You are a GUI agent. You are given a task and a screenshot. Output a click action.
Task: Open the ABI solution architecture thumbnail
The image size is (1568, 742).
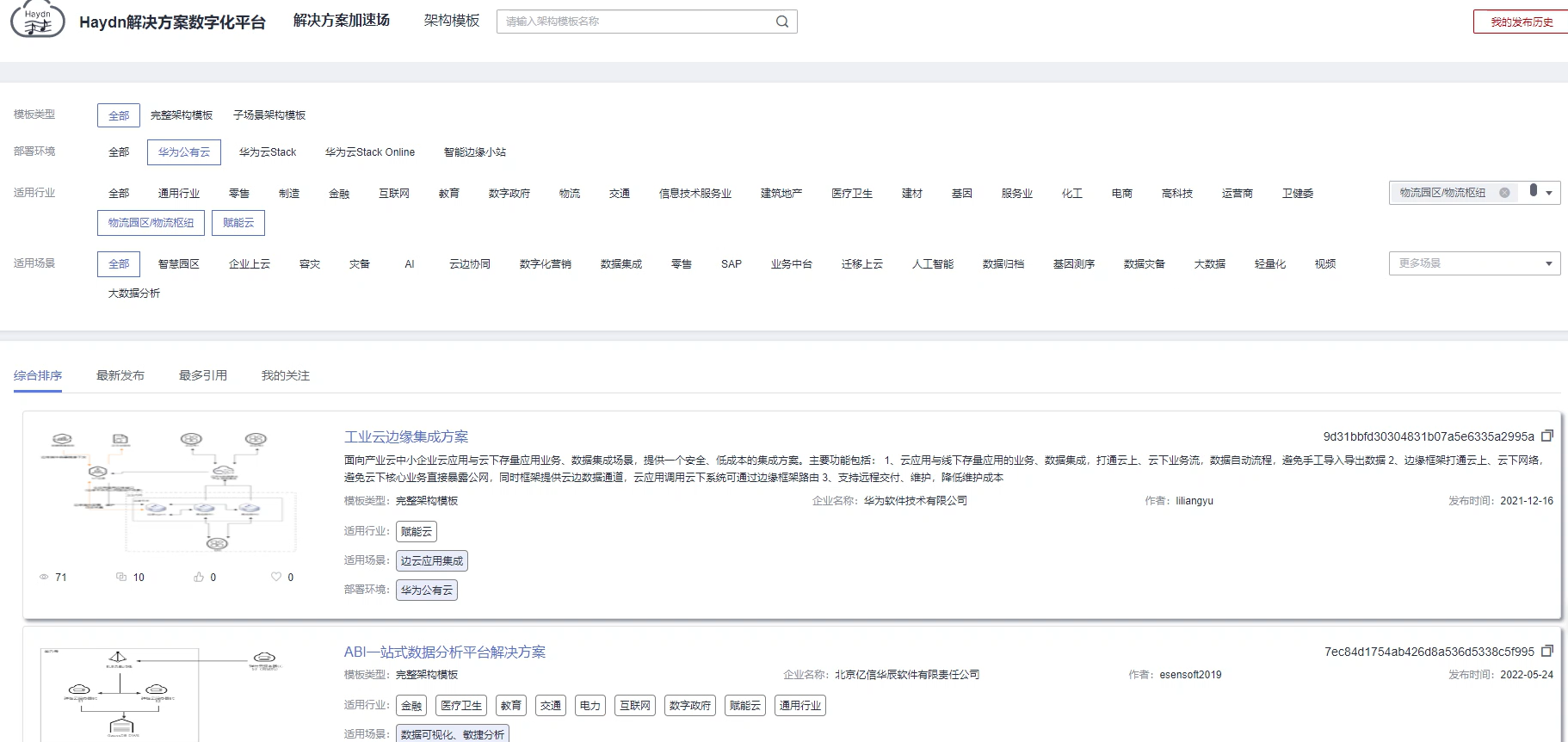pos(162,694)
